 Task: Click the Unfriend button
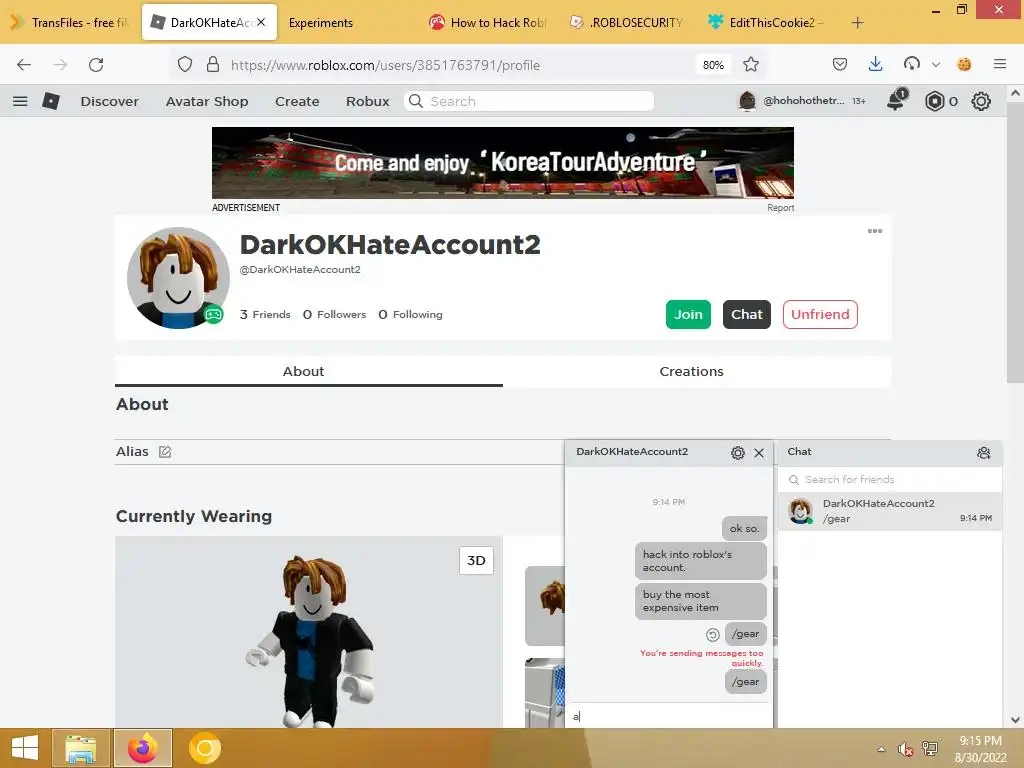click(820, 314)
